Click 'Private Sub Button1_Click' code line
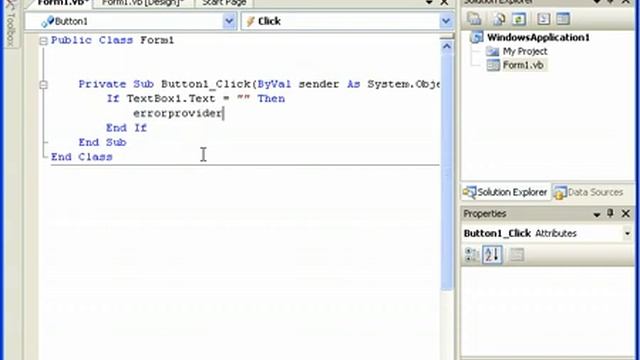Screen dimensions: 640x360 pyautogui.click(x=260, y=84)
